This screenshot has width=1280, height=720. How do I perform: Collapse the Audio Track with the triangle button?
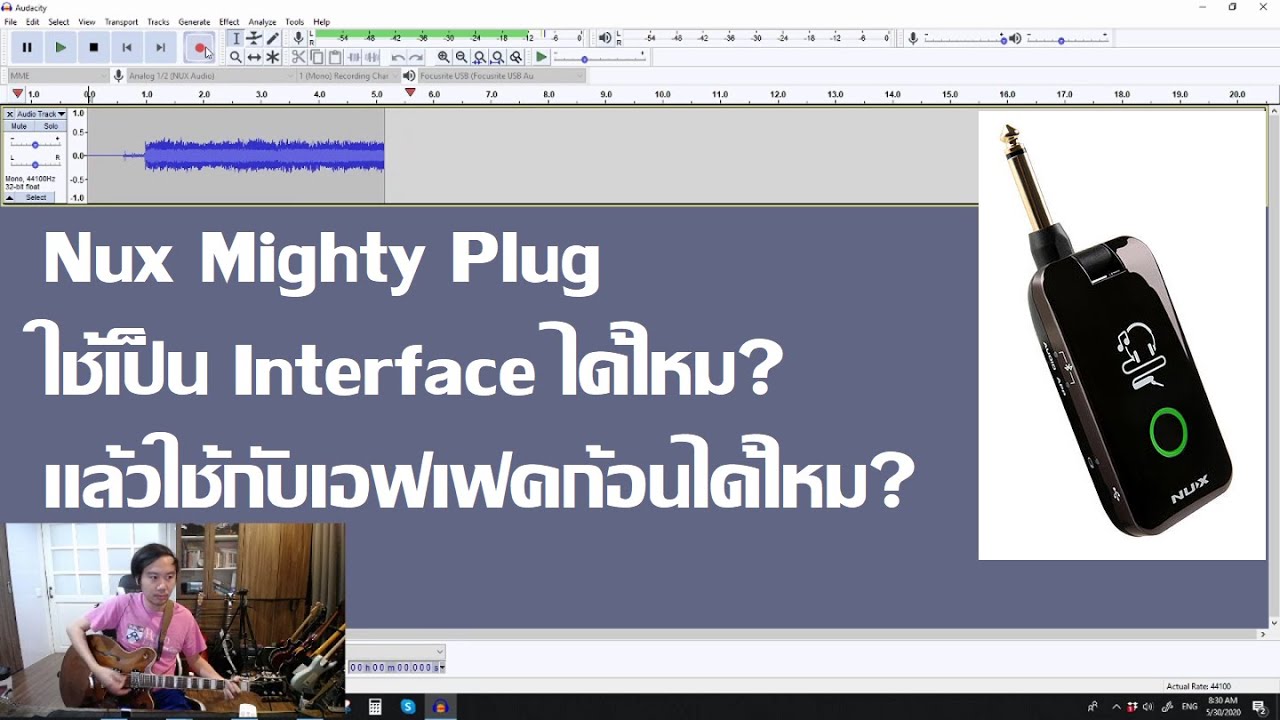click(10, 198)
